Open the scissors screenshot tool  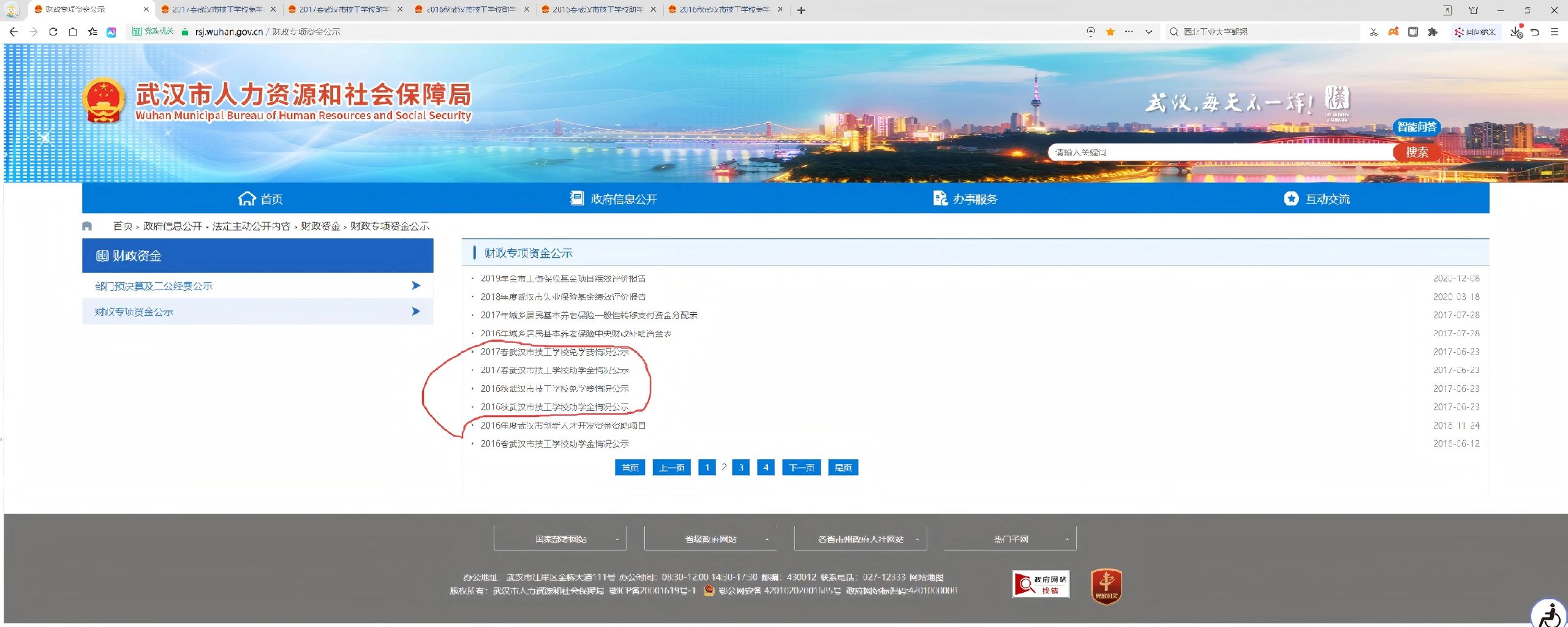click(x=1374, y=32)
